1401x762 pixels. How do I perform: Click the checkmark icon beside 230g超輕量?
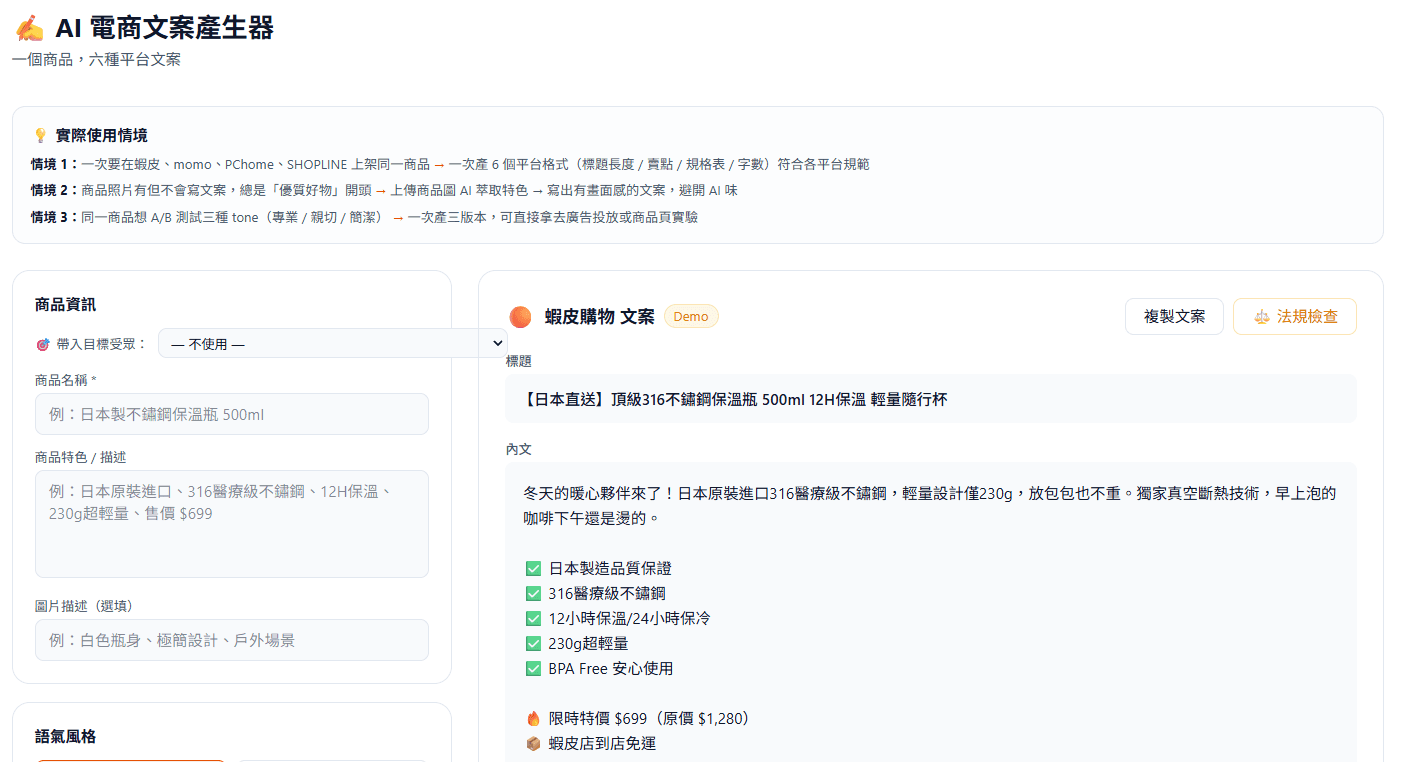click(x=533, y=644)
